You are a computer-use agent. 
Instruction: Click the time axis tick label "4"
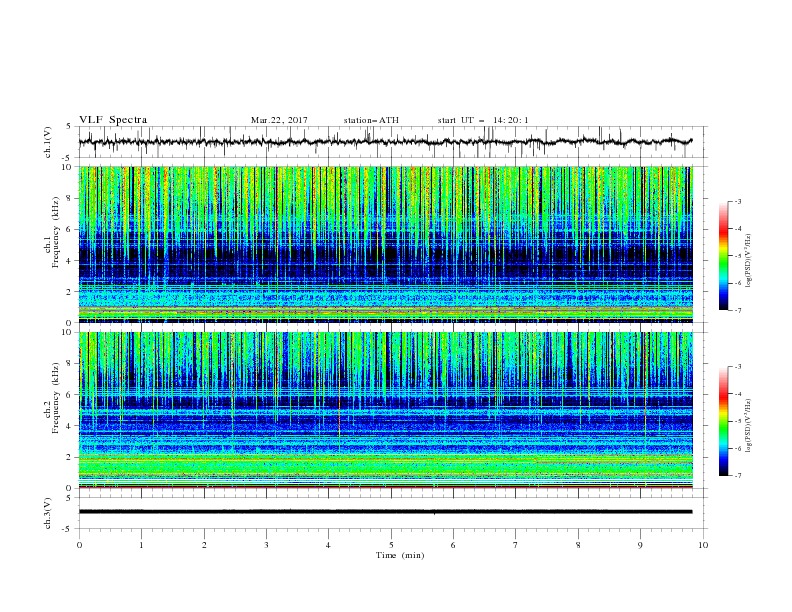328,545
